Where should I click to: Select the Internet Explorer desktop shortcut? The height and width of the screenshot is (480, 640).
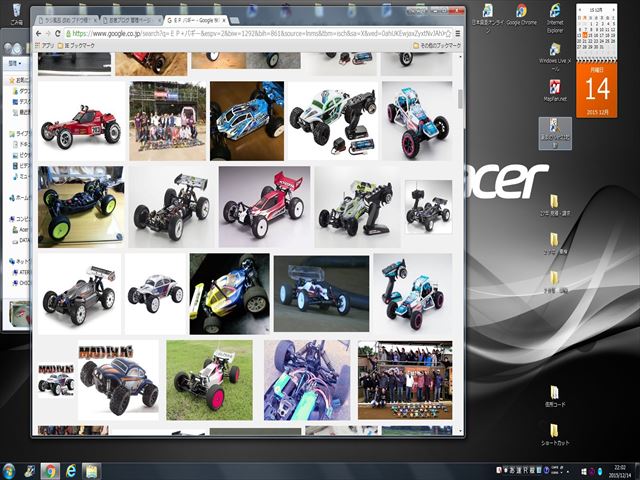tap(555, 18)
